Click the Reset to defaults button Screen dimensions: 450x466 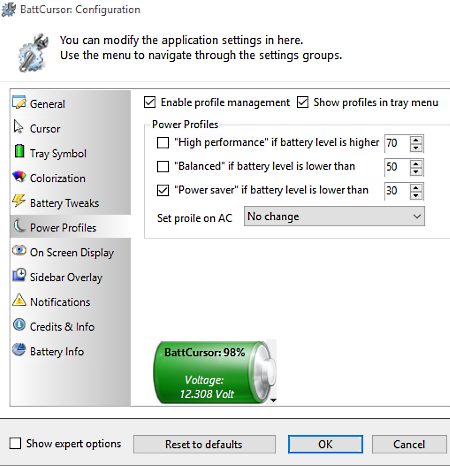[204, 444]
